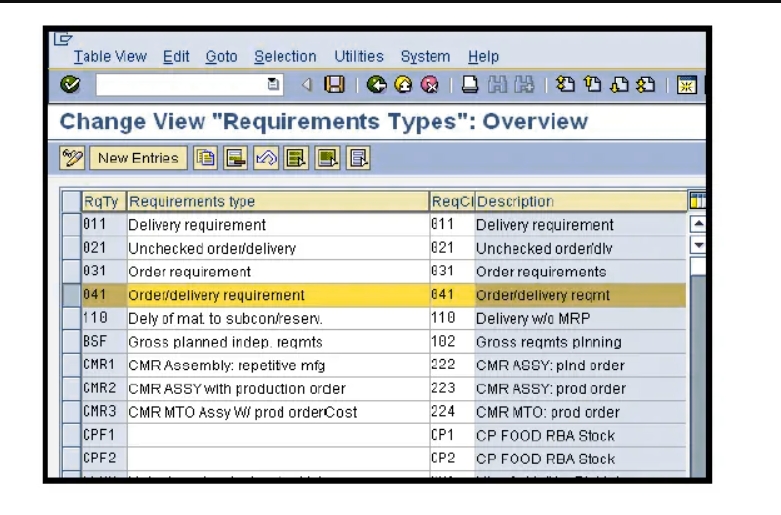The image size is (781, 515).
Task: Open the Goto menu
Action: [x=221, y=56]
